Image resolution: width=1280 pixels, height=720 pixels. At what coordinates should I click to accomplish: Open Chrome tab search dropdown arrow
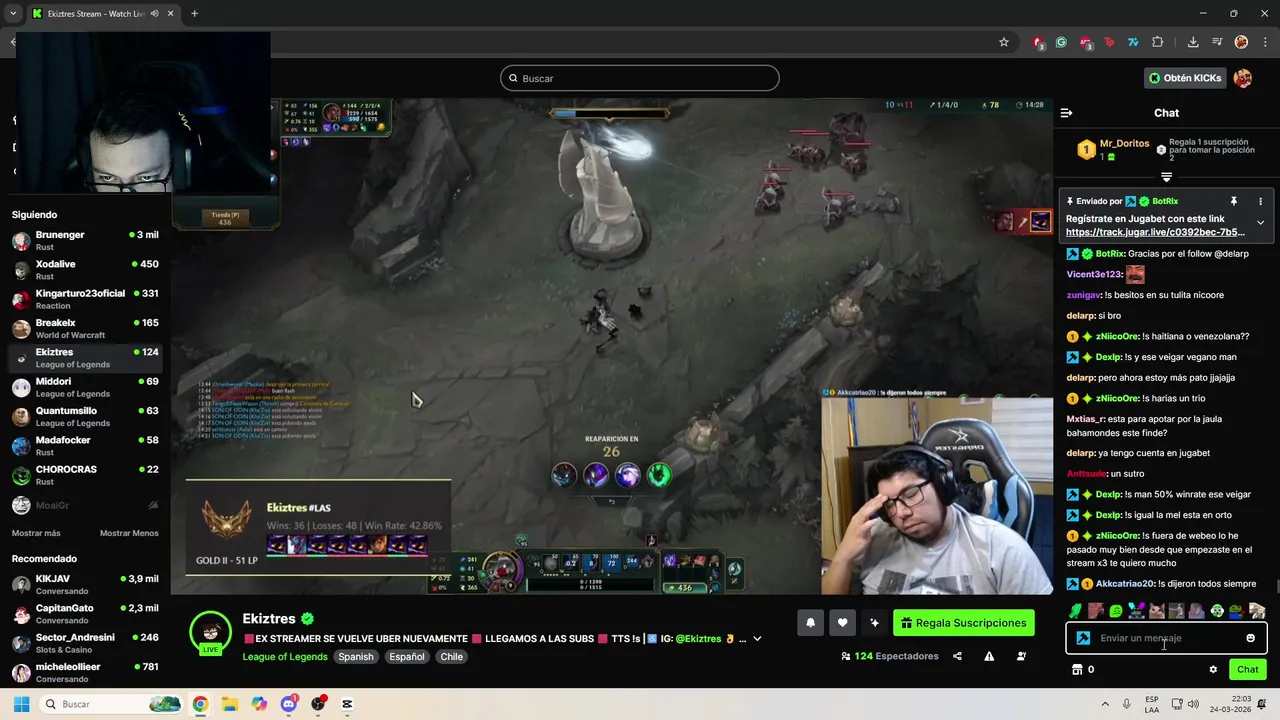(13, 14)
